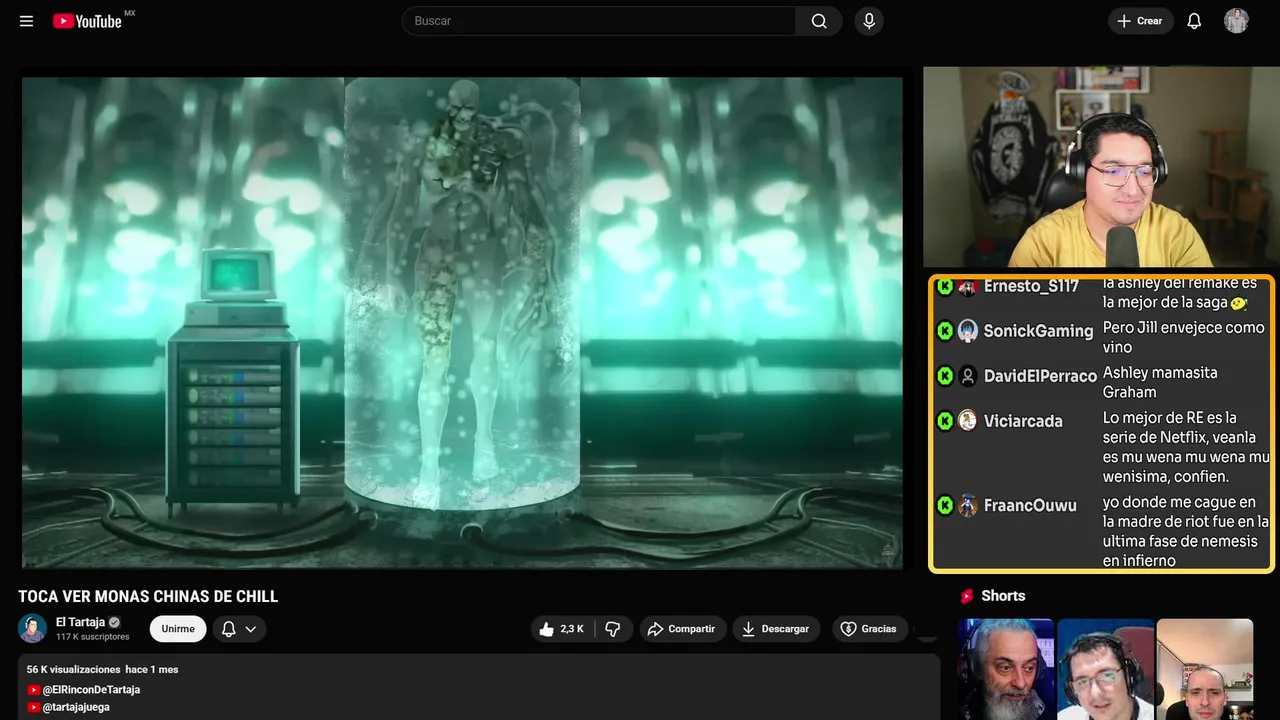Like the video showing 2,3 K
This screenshot has width=1280, height=720.
(561, 629)
